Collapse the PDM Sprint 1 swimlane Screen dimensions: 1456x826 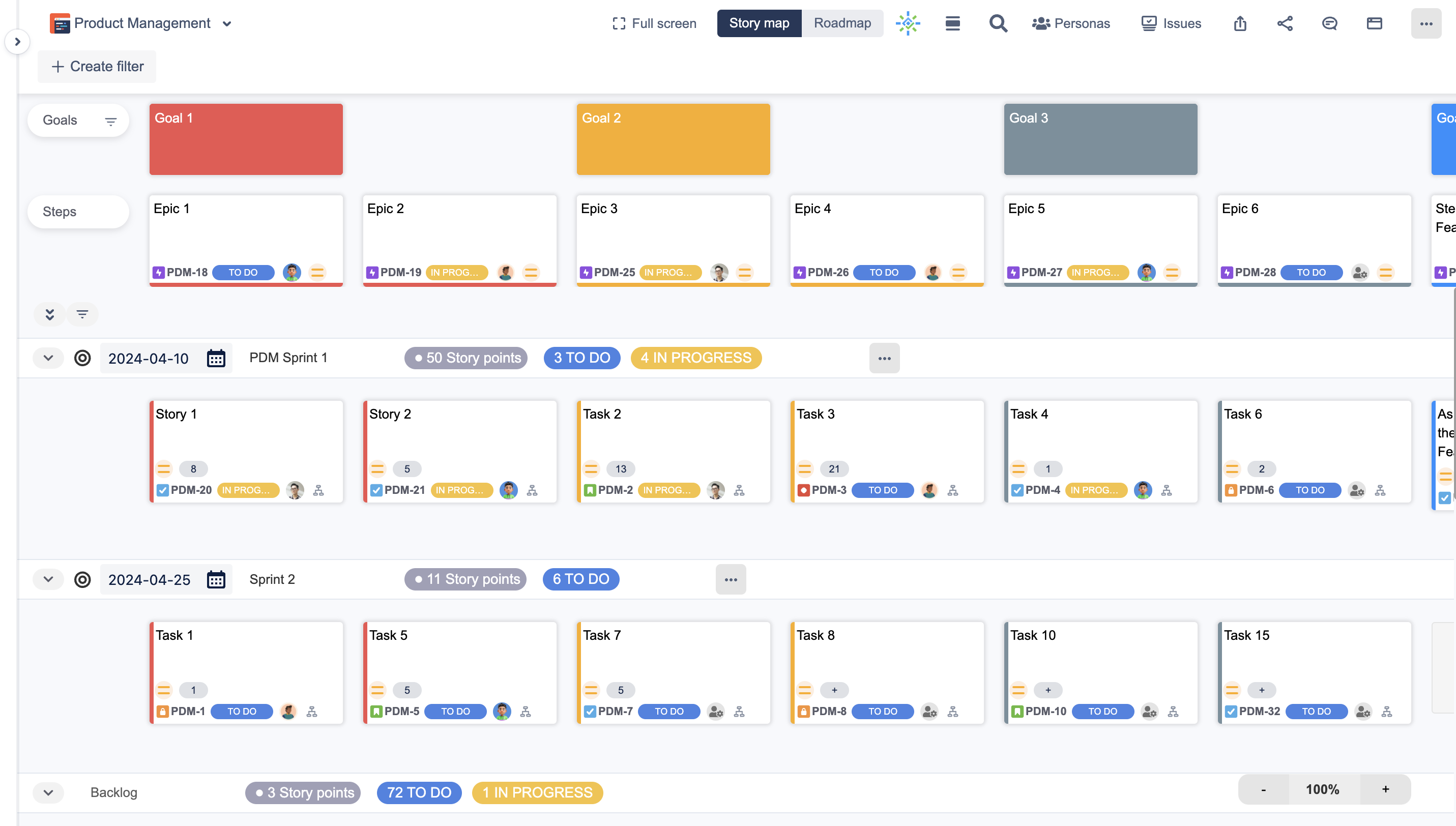[x=48, y=358]
